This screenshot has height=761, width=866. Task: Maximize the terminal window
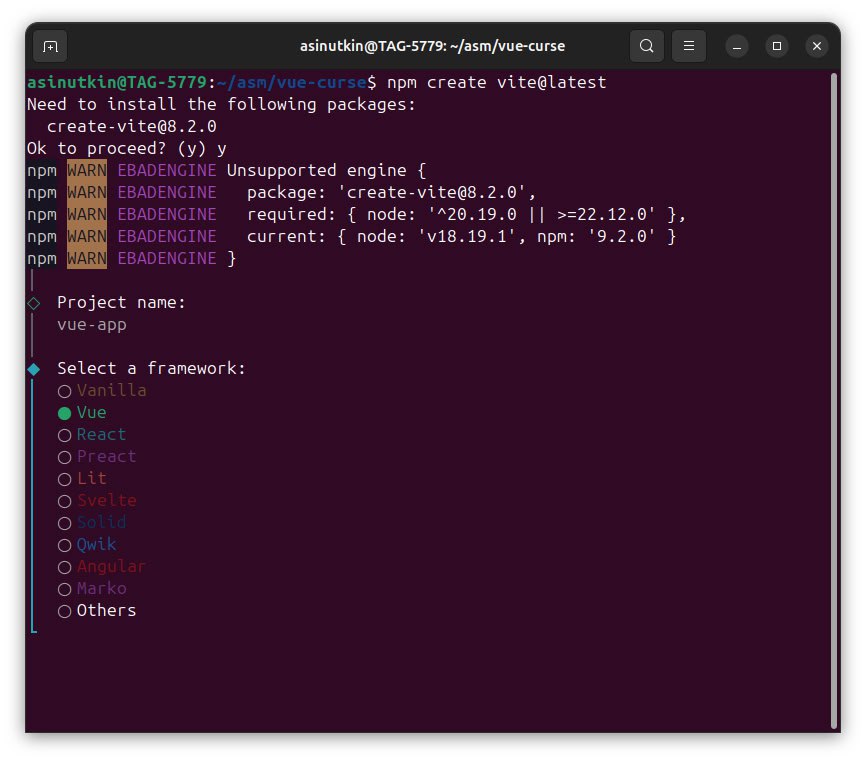click(776, 46)
